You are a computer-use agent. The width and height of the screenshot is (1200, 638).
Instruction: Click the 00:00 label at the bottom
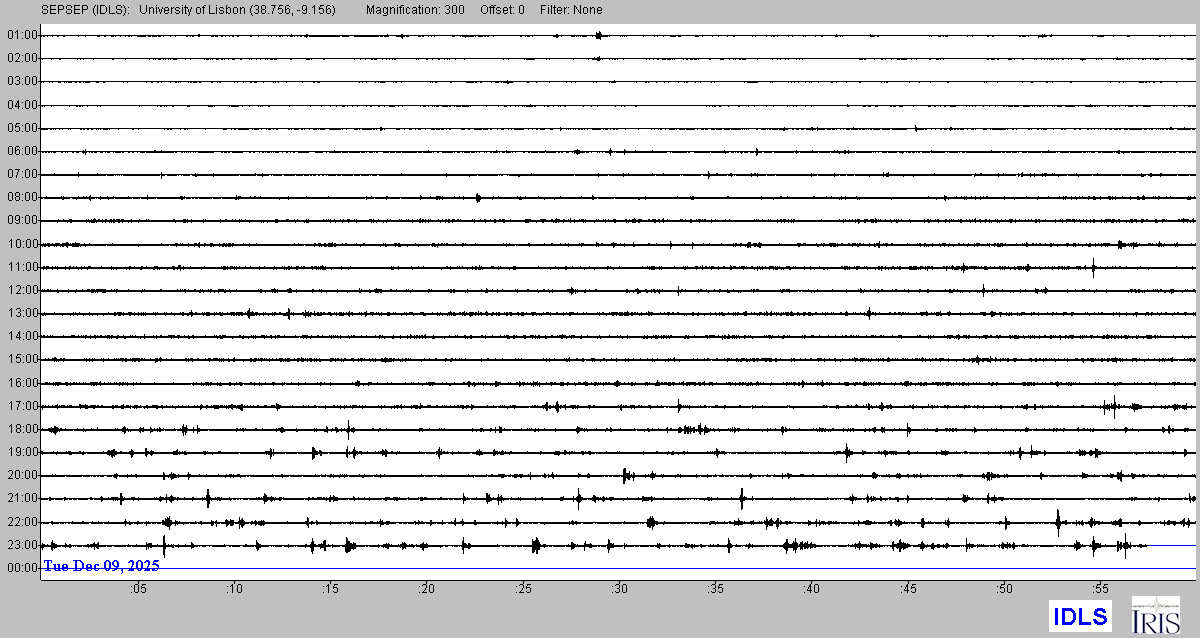(x=22, y=568)
